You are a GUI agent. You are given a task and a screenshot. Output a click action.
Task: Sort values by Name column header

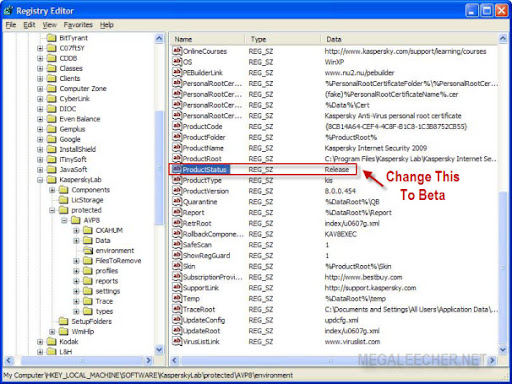(x=207, y=39)
